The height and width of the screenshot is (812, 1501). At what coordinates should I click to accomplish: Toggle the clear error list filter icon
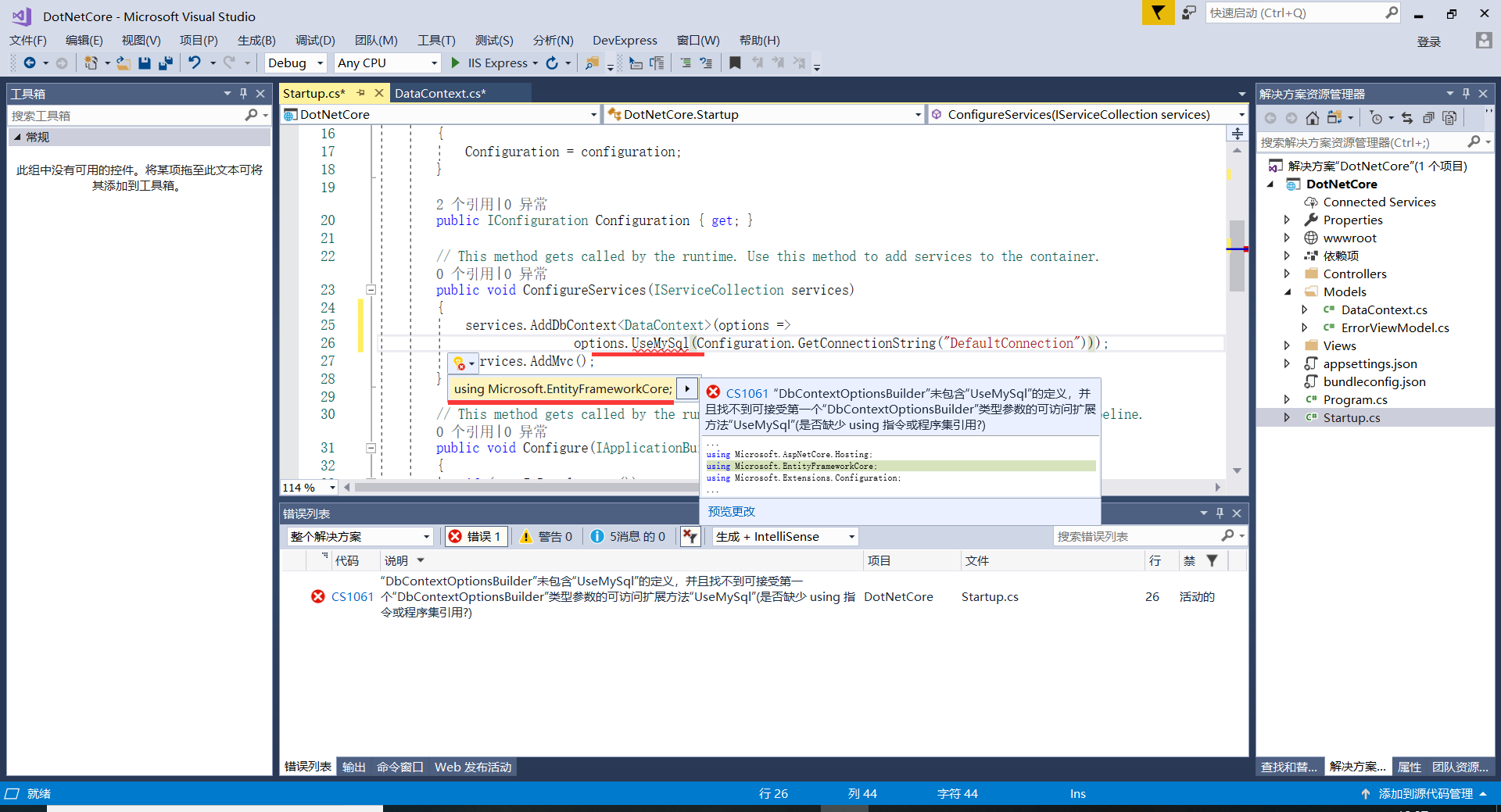[x=690, y=536]
